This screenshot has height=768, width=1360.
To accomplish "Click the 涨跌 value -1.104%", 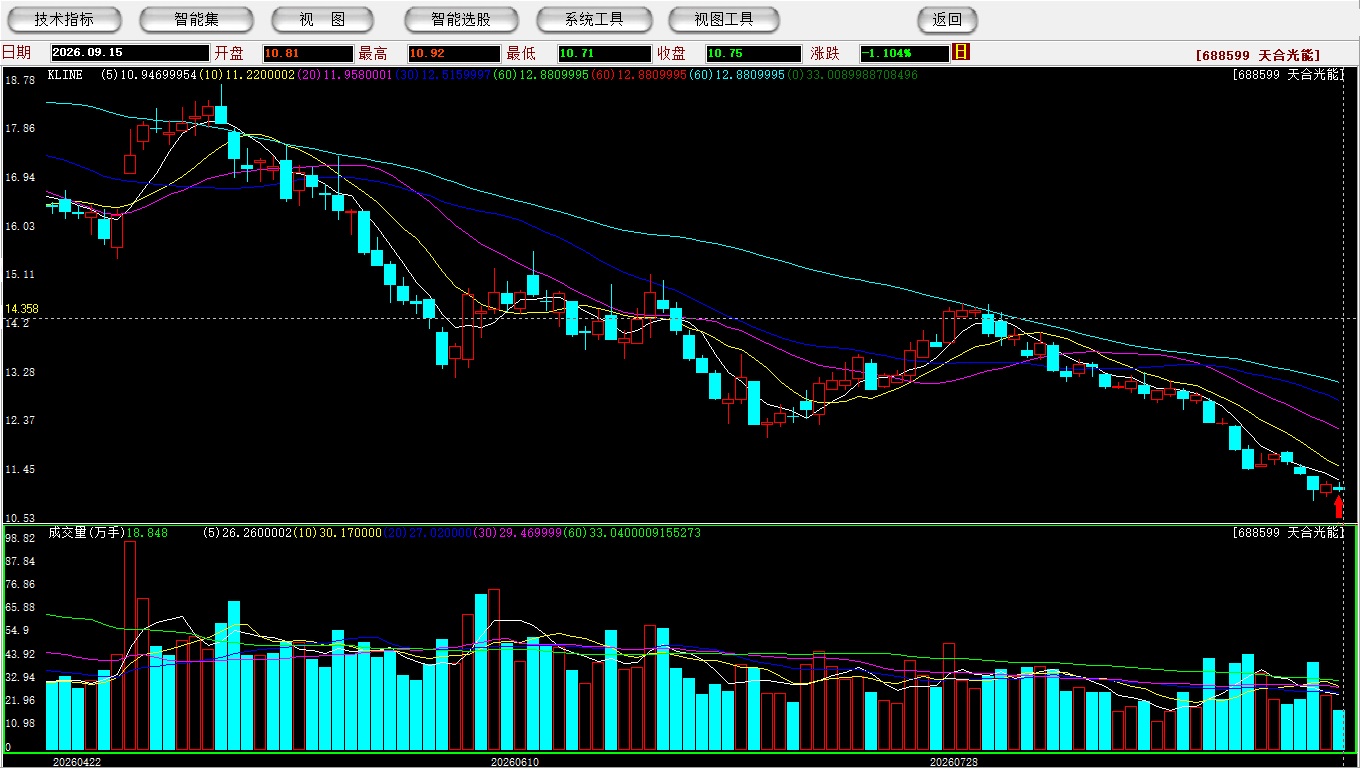I will 904,53.
